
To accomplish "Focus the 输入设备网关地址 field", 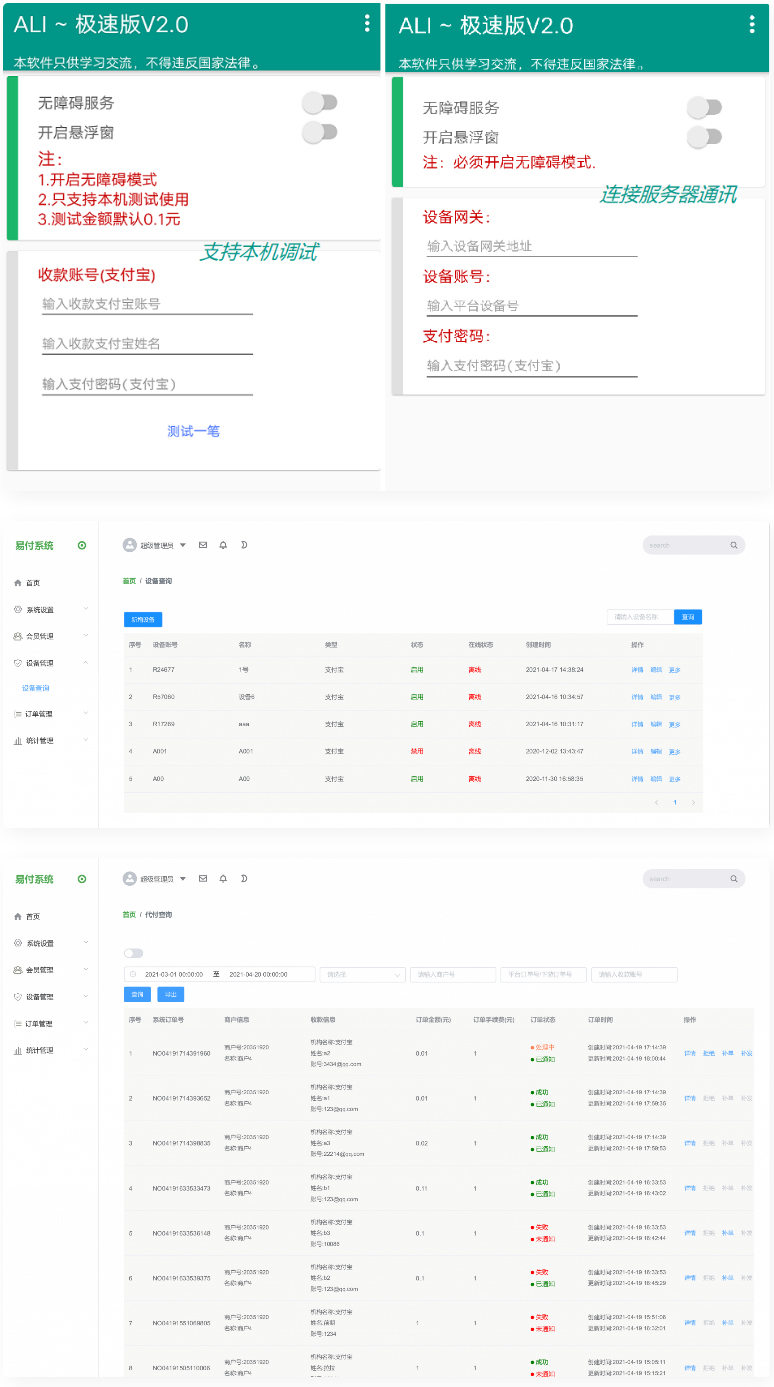I will 531,246.
